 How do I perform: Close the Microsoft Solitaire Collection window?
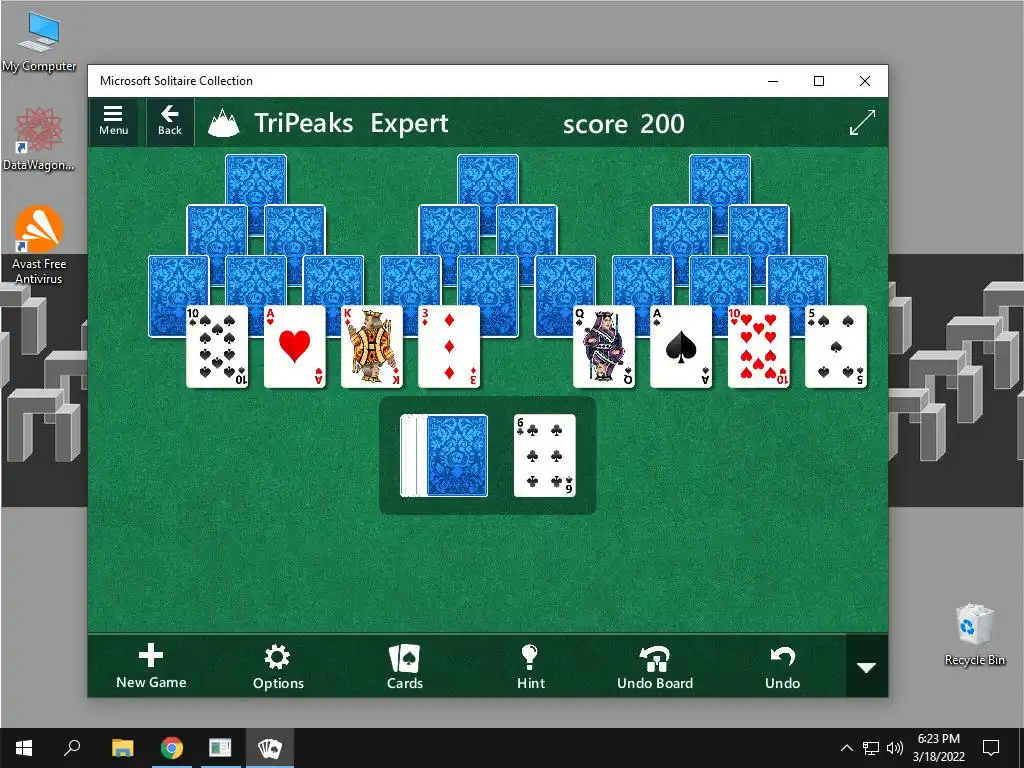(865, 81)
